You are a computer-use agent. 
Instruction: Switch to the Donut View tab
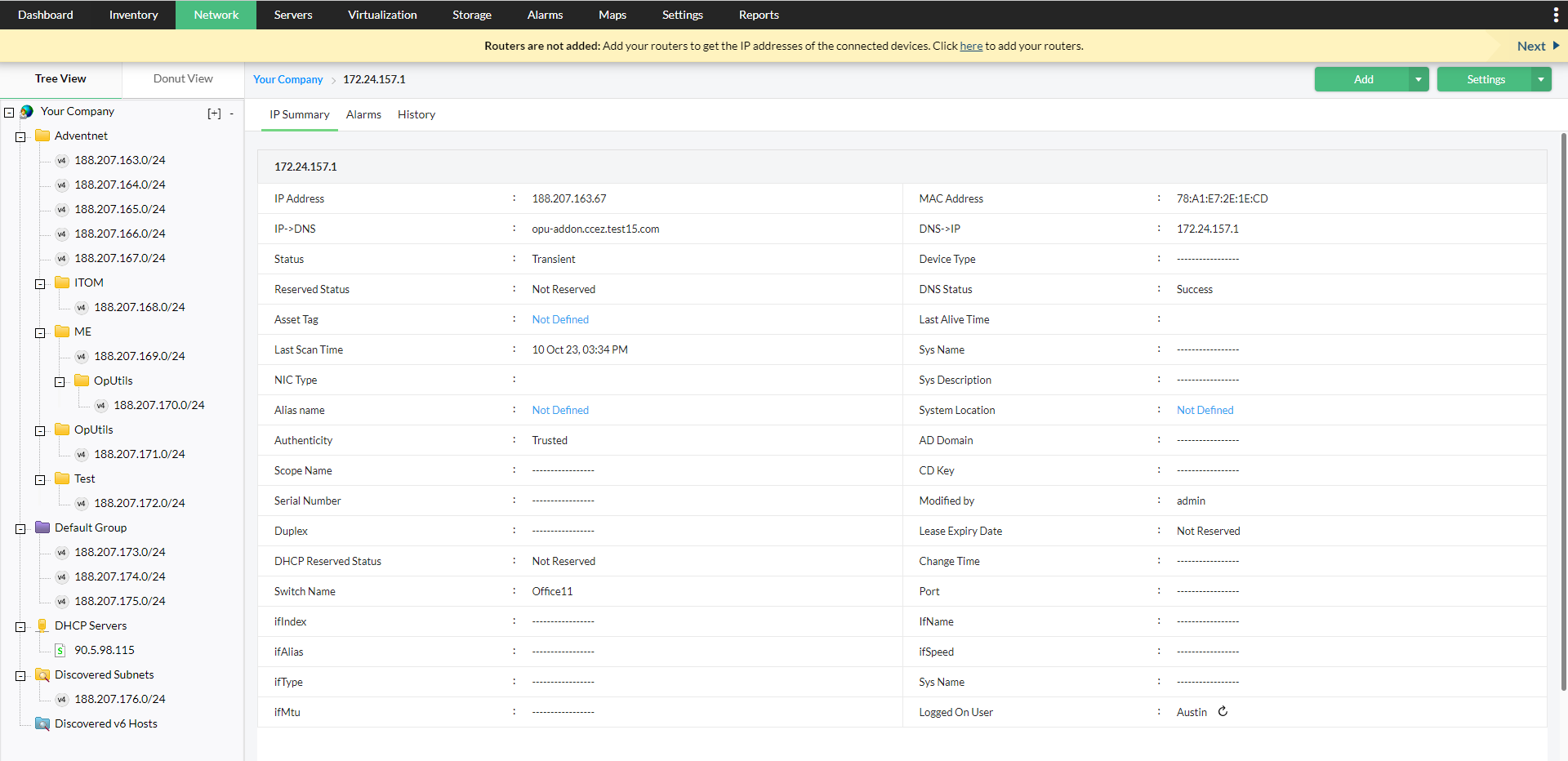182,78
